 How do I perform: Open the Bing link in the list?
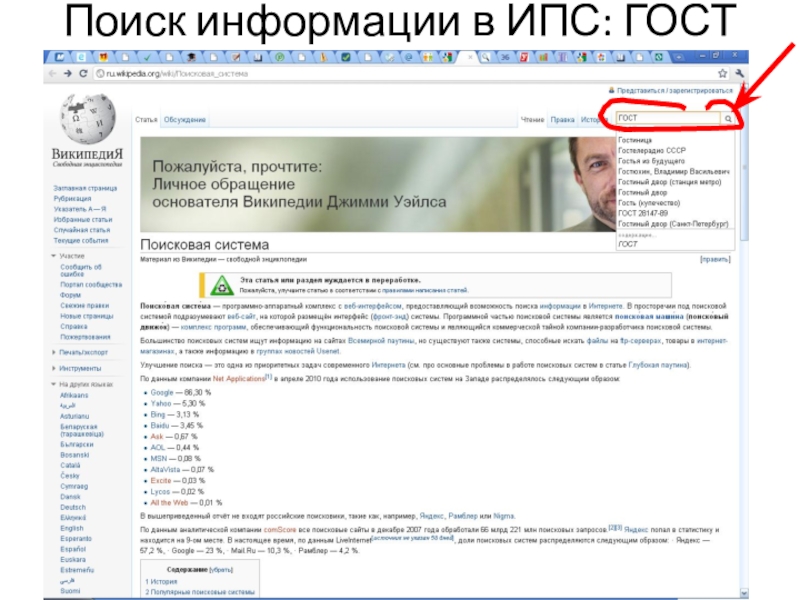158,414
